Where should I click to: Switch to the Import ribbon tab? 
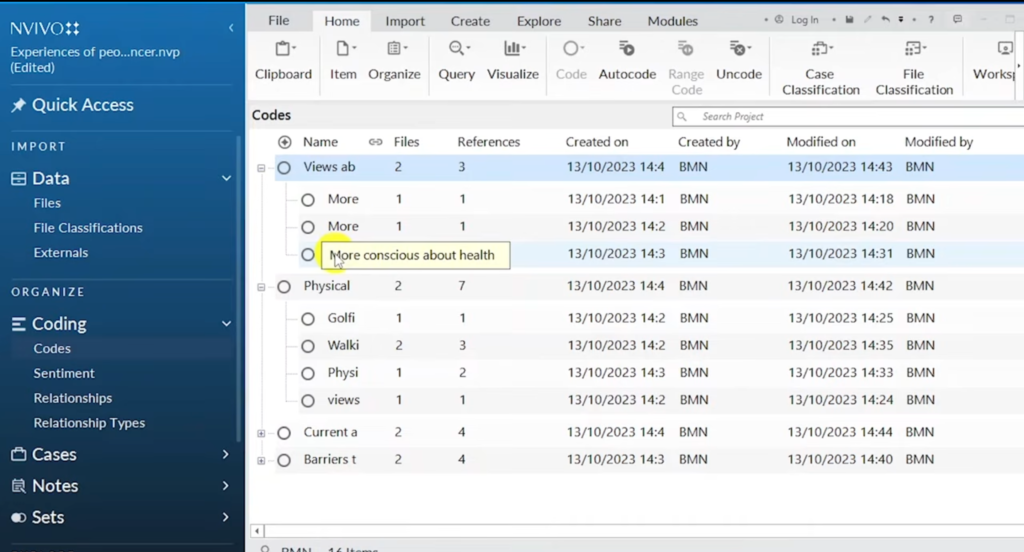click(x=405, y=21)
